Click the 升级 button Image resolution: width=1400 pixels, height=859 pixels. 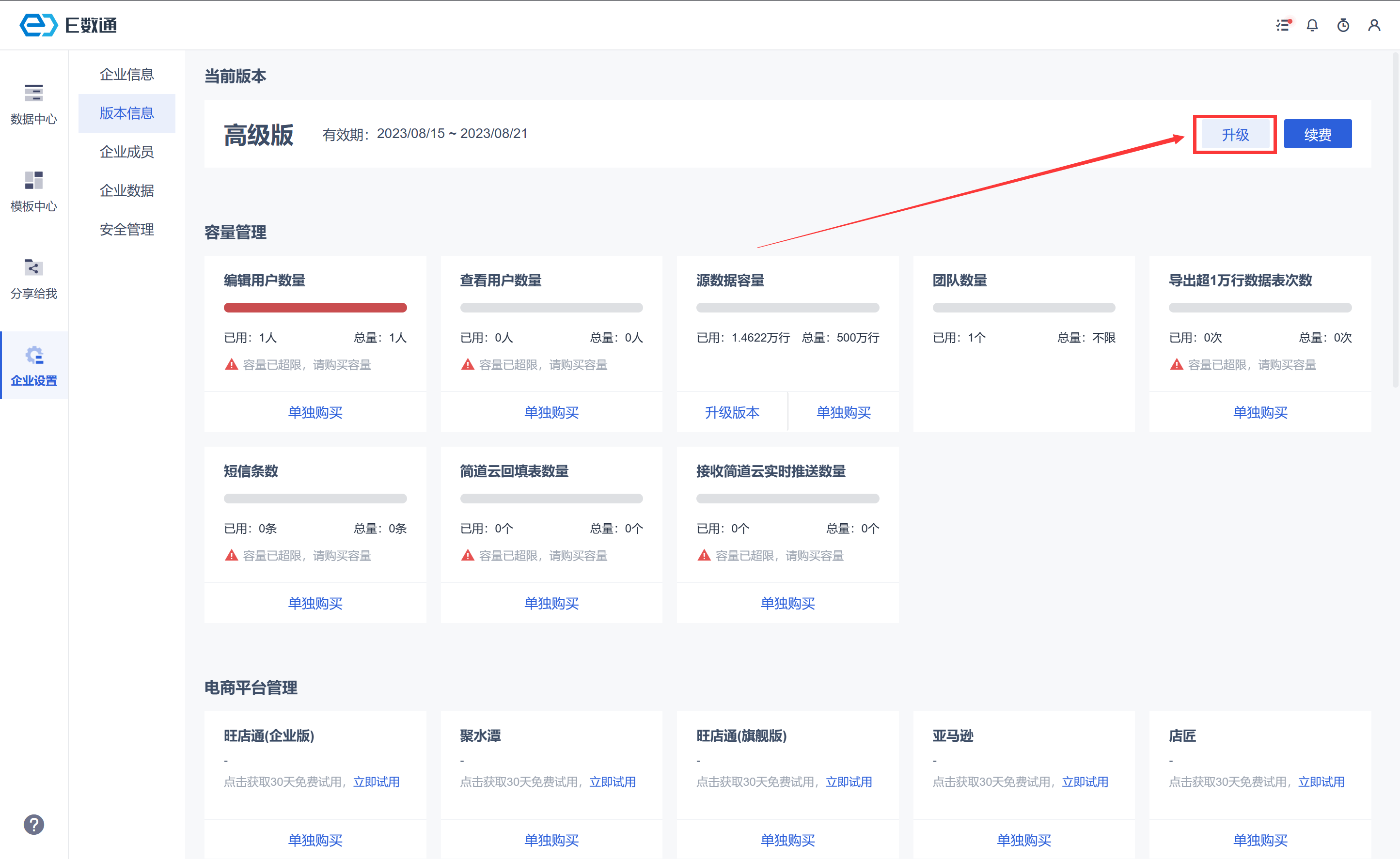[1235, 135]
